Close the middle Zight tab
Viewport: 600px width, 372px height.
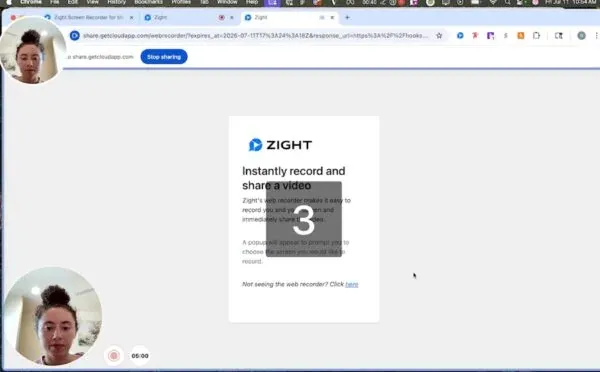pos(232,18)
